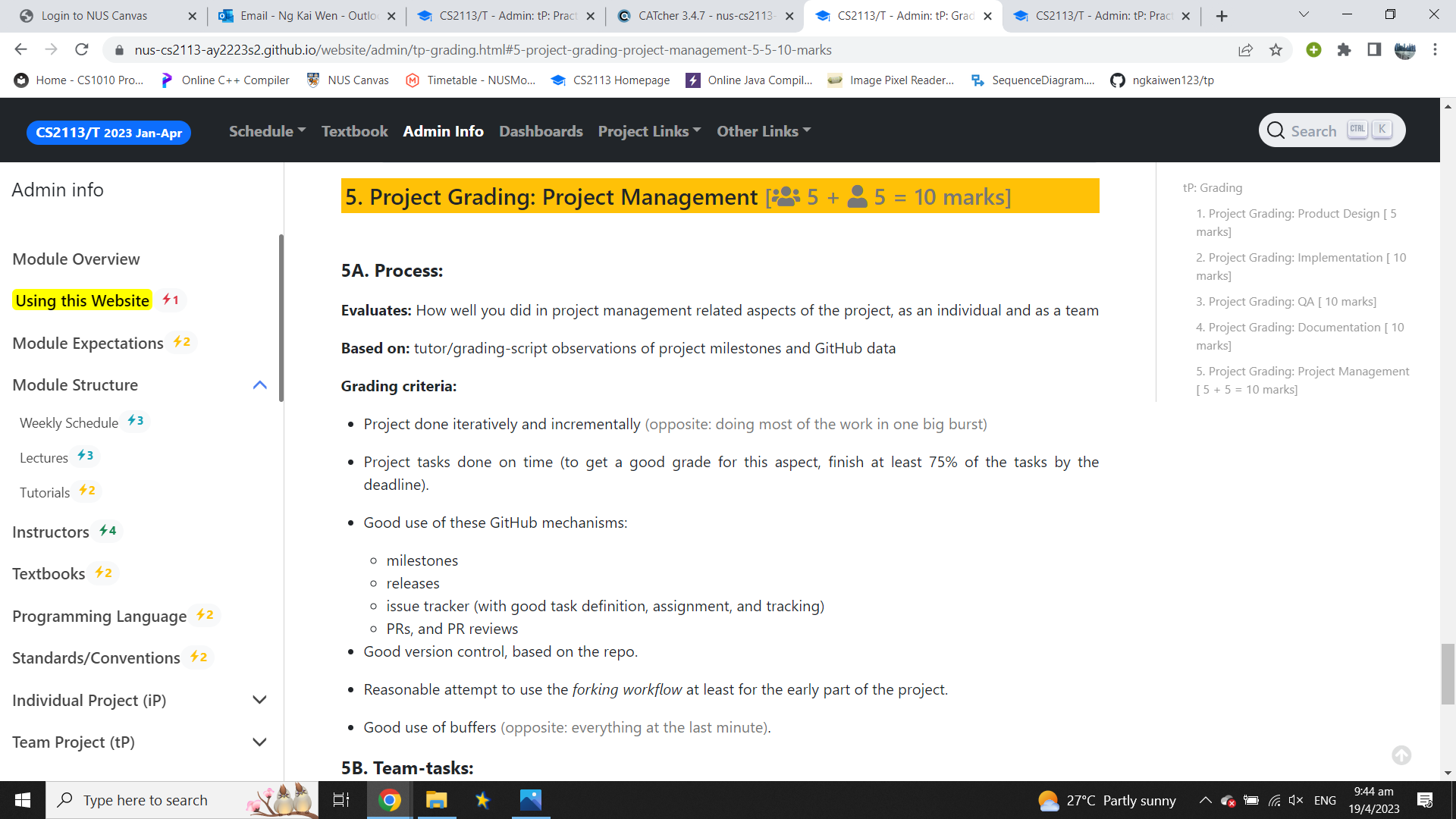The width and height of the screenshot is (1456, 819).
Task: Collapse the Module Structure section
Action: [259, 385]
